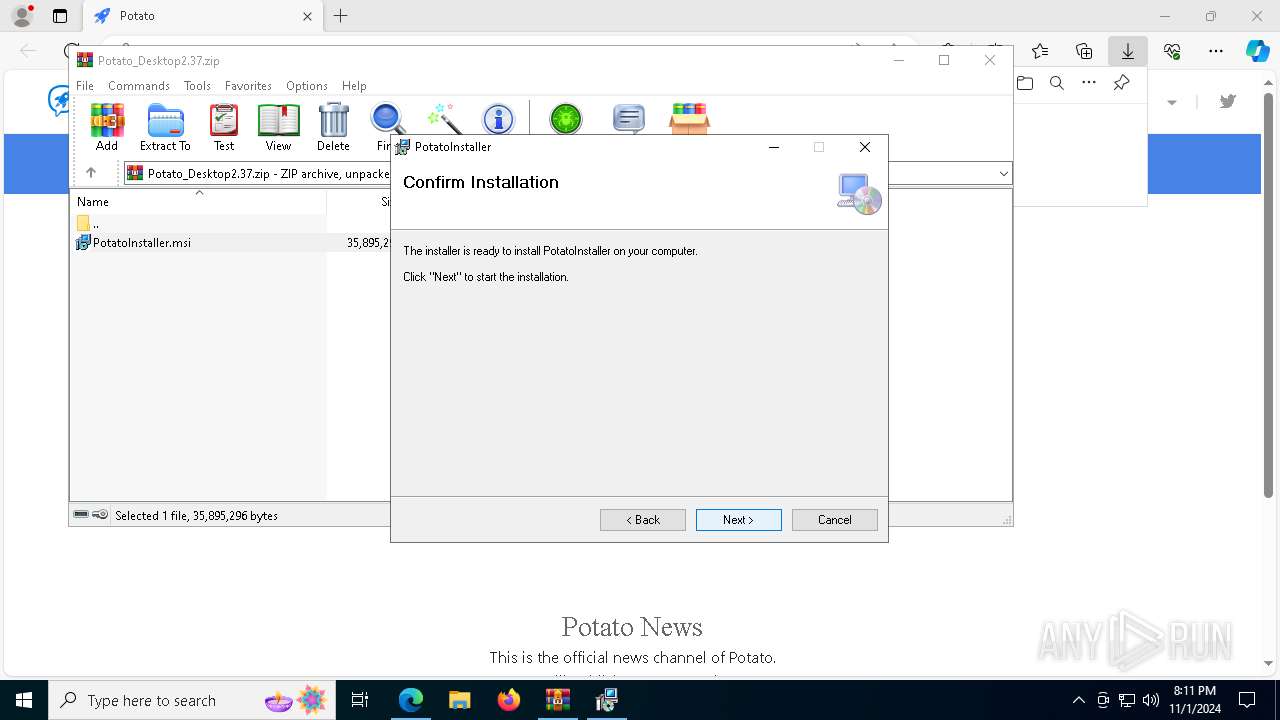Click the Comment speech bubble icon
The image size is (1280, 720).
(628, 119)
